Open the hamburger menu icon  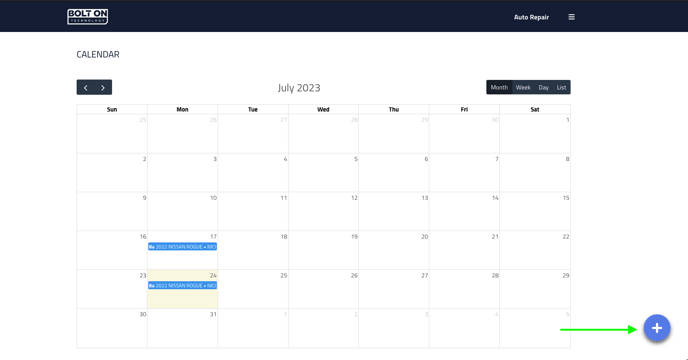pos(571,17)
